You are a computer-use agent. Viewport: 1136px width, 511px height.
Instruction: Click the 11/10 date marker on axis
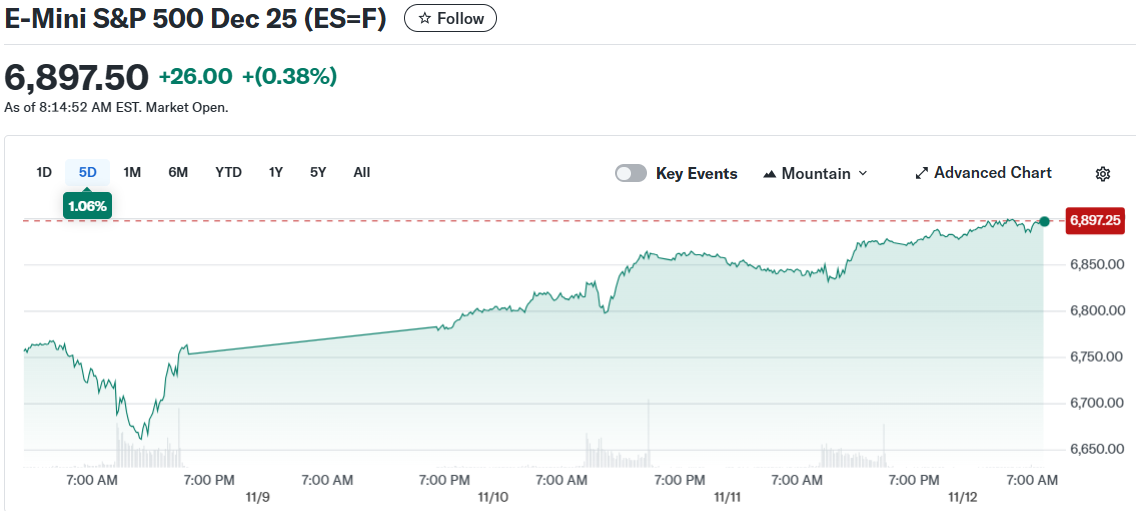click(x=493, y=497)
